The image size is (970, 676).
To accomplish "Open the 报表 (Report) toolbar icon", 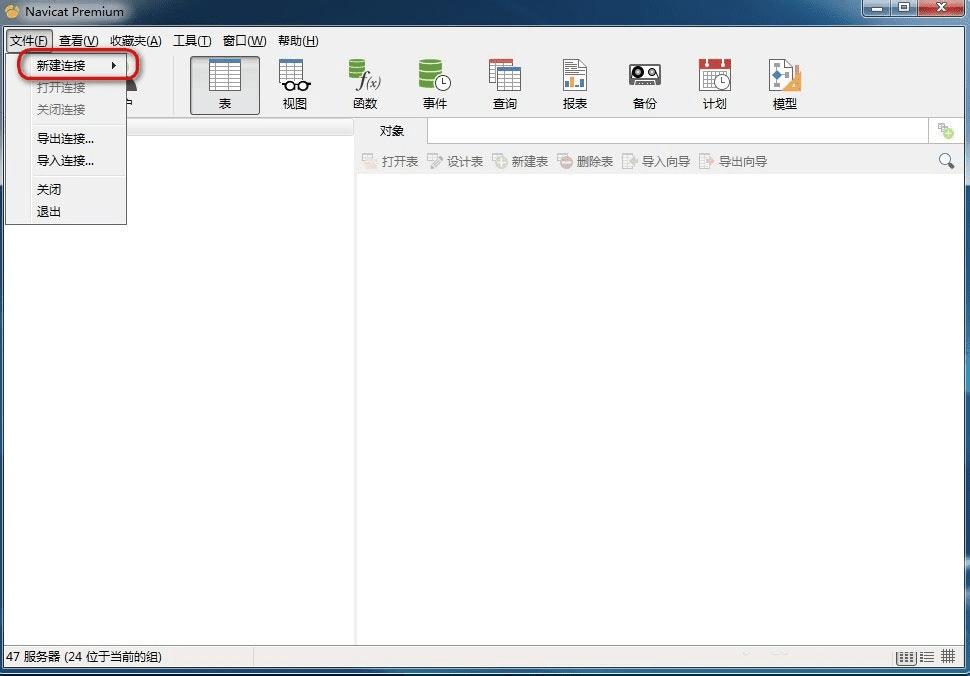I will (x=575, y=85).
